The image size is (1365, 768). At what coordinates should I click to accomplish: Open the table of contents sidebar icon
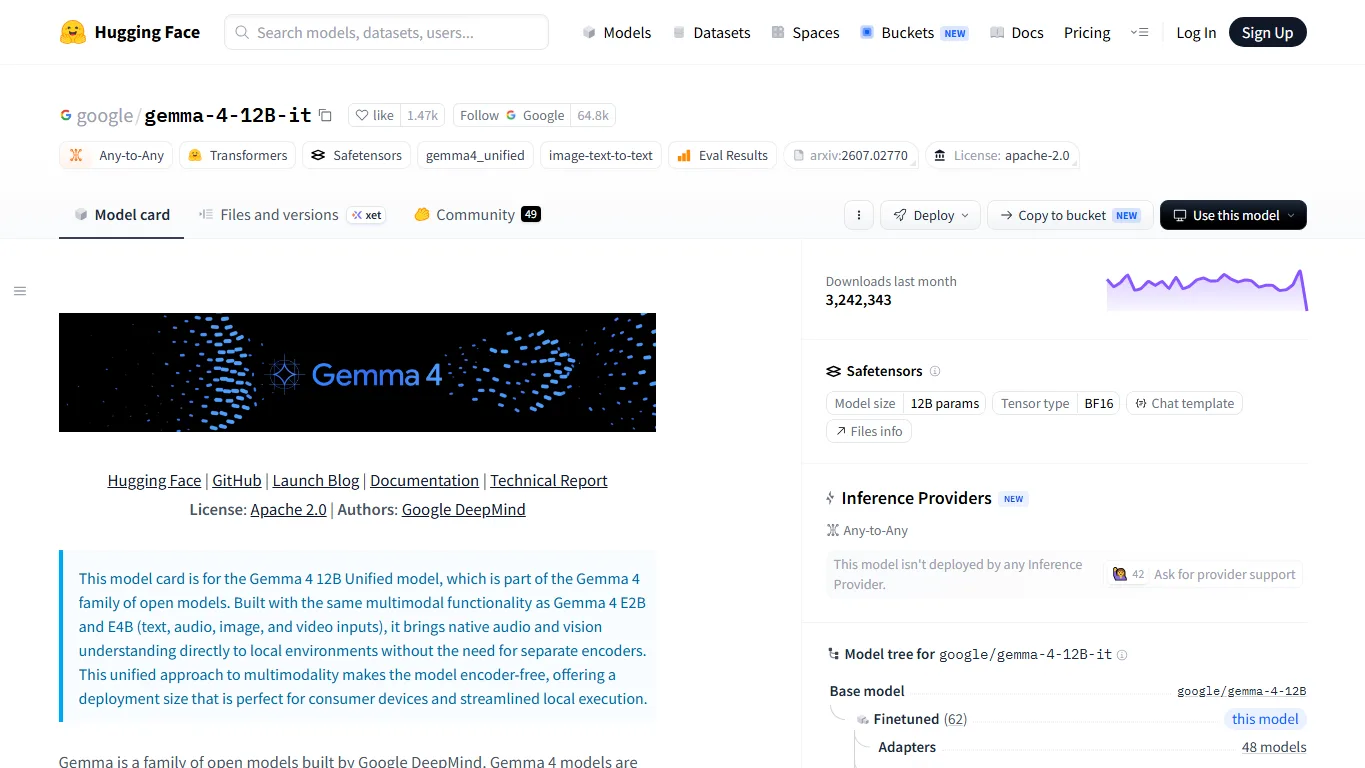pos(20,291)
